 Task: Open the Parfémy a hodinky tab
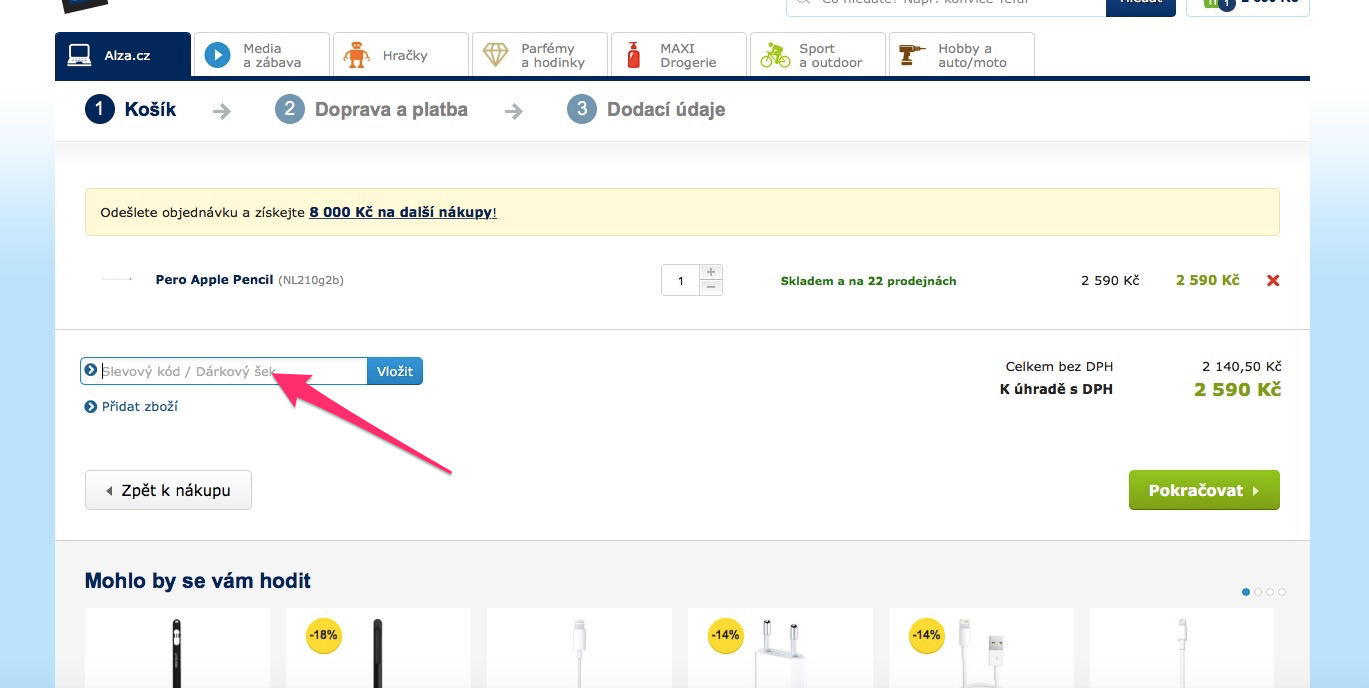pos(540,55)
